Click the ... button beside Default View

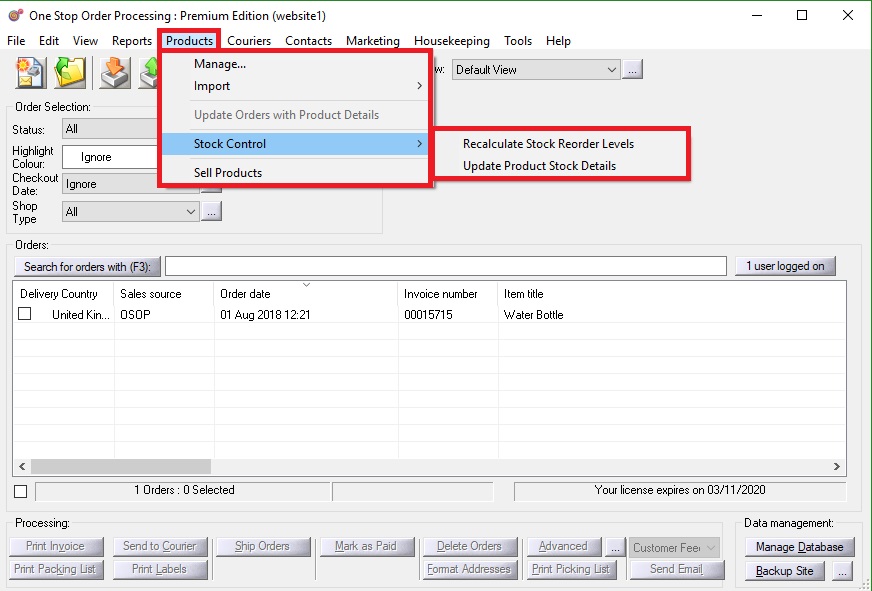(x=632, y=69)
